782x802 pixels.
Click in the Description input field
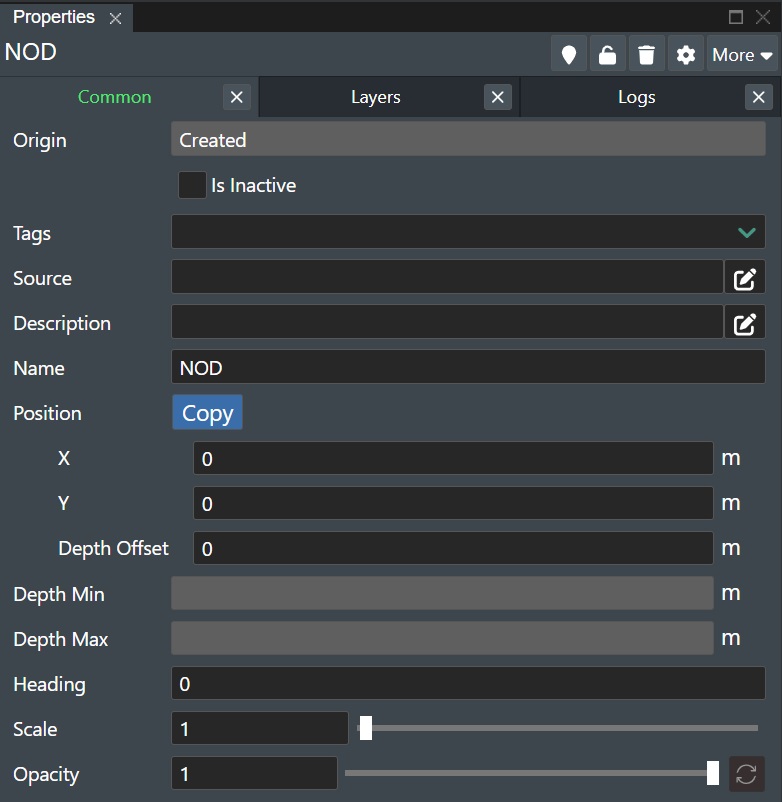447,322
